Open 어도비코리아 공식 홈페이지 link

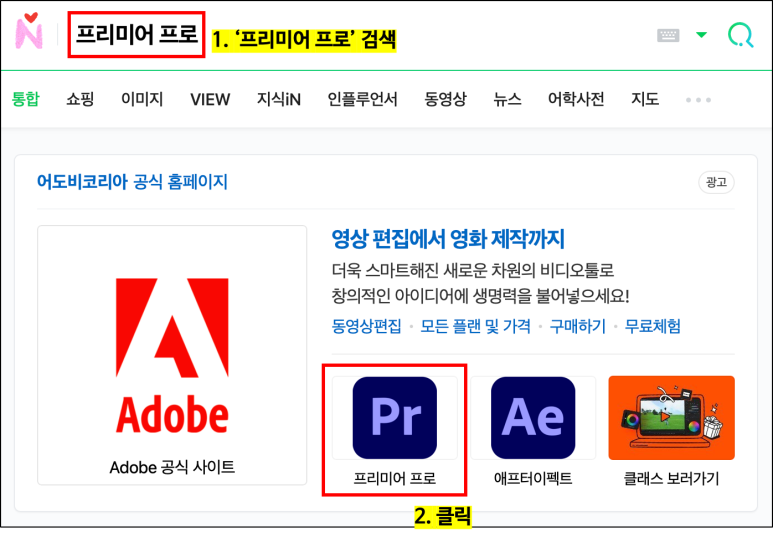(x=132, y=182)
